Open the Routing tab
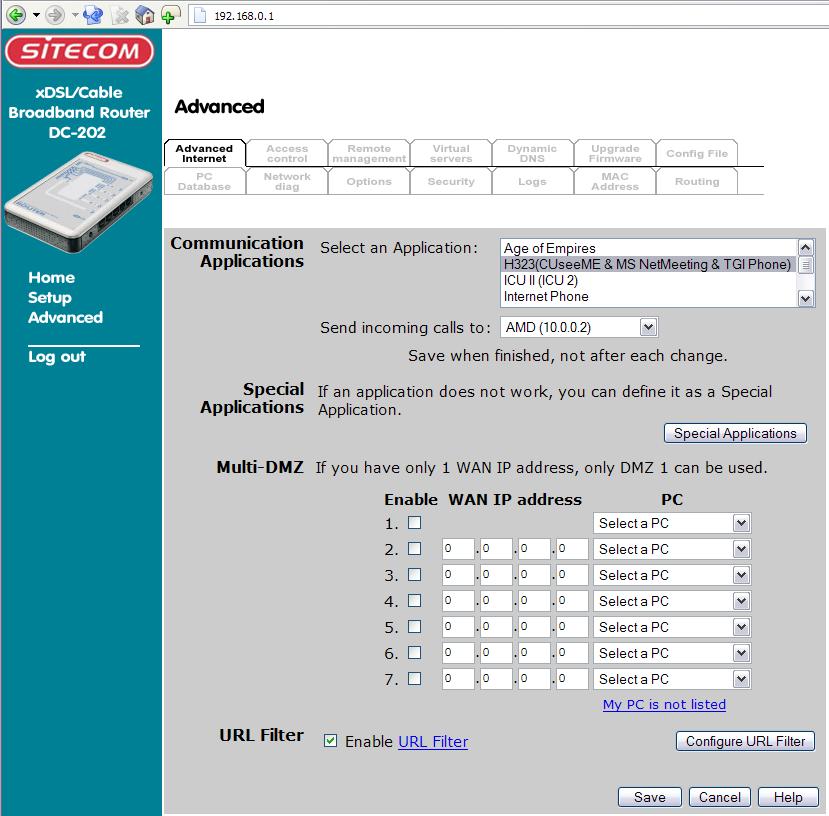The width and height of the screenshot is (829, 816). (697, 181)
